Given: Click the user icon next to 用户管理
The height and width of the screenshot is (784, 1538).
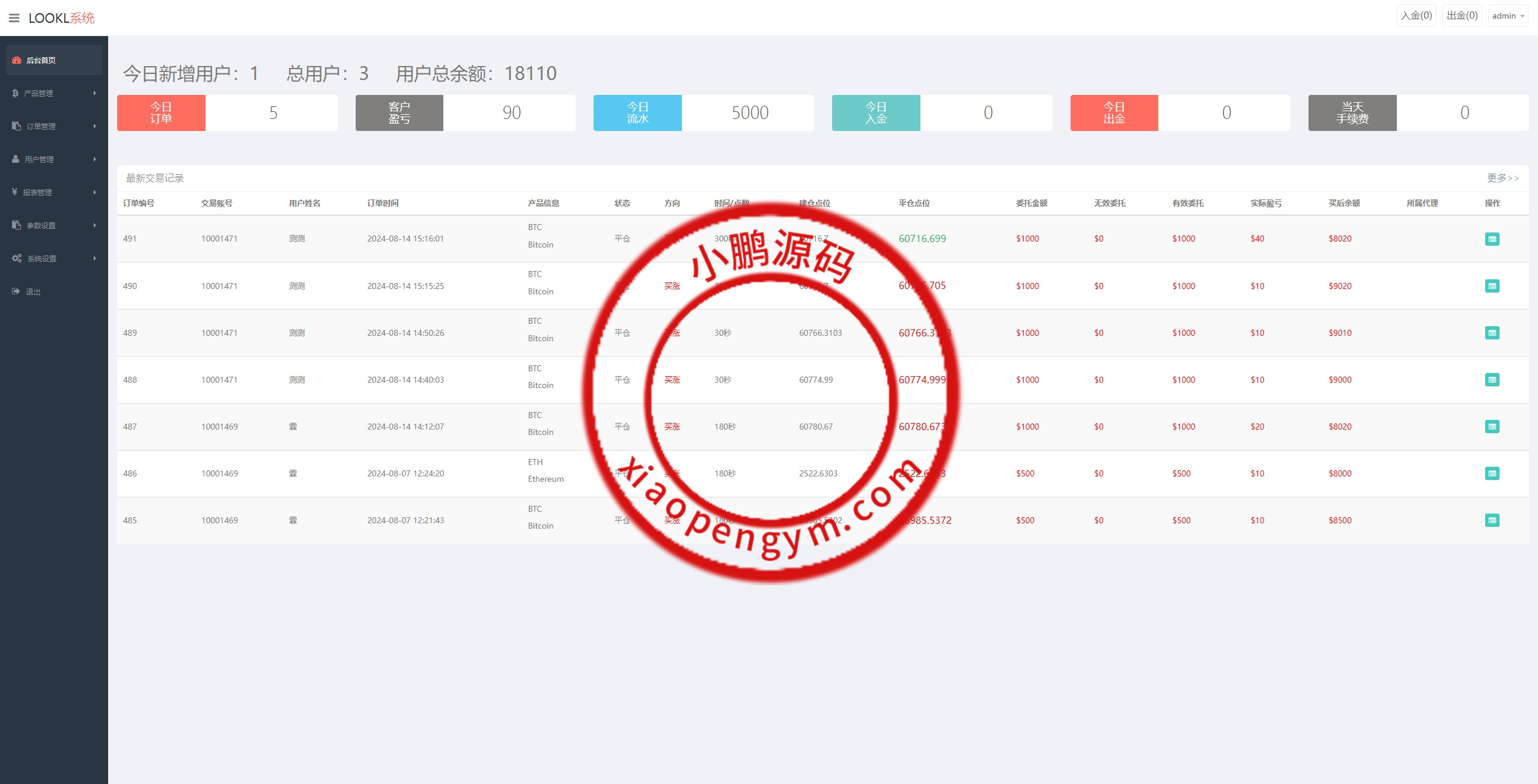Looking at the screenshot, I should (16, 159).
